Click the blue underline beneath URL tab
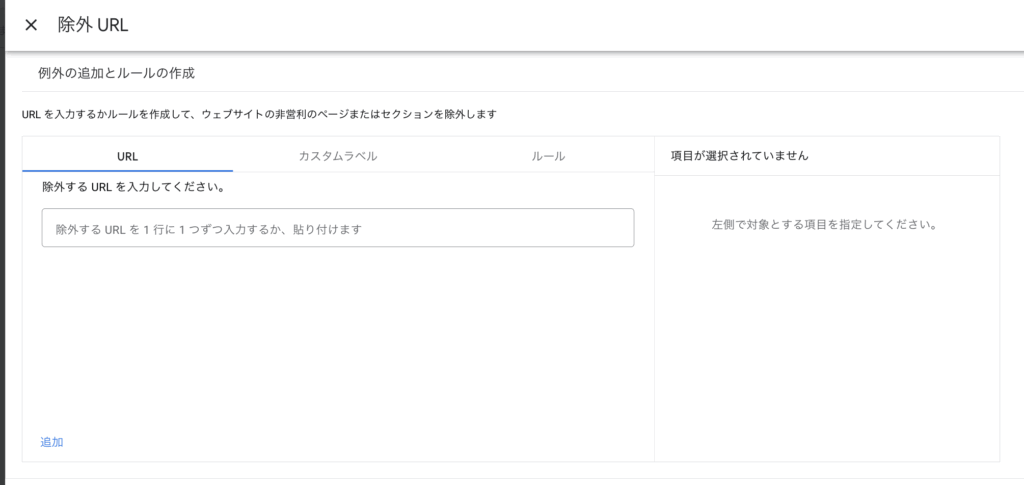Viewport: 1024px width, 485px height. point(127,171)
